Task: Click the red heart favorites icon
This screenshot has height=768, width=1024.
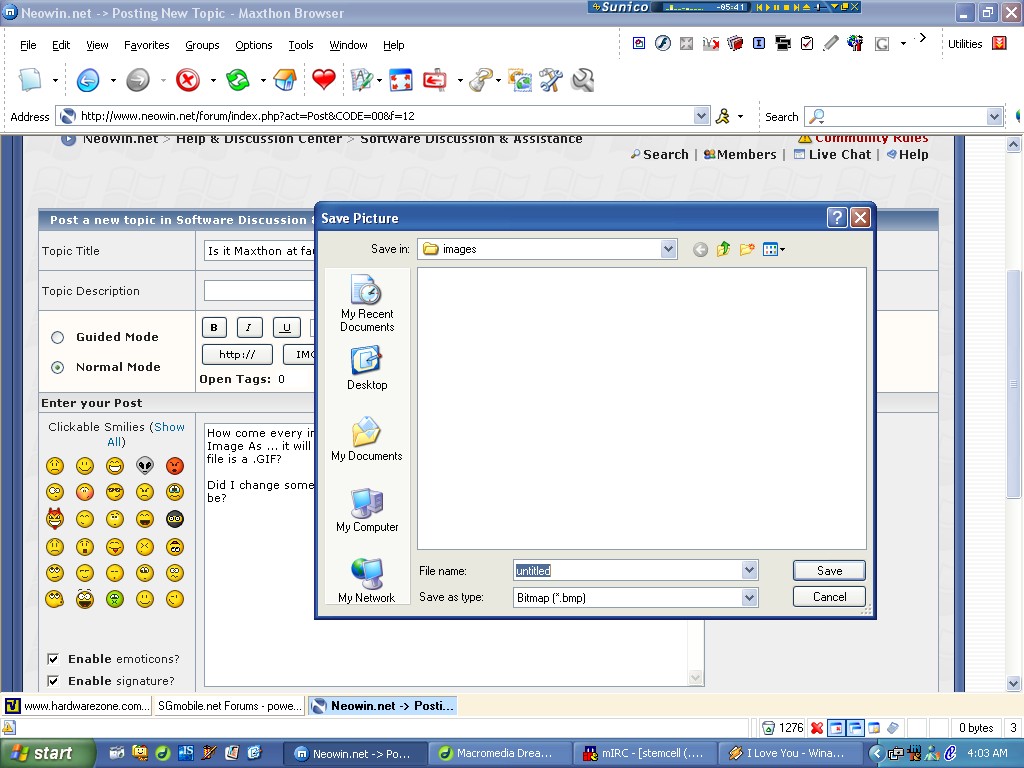Action: pyautogui.click(x=324, y=80)
